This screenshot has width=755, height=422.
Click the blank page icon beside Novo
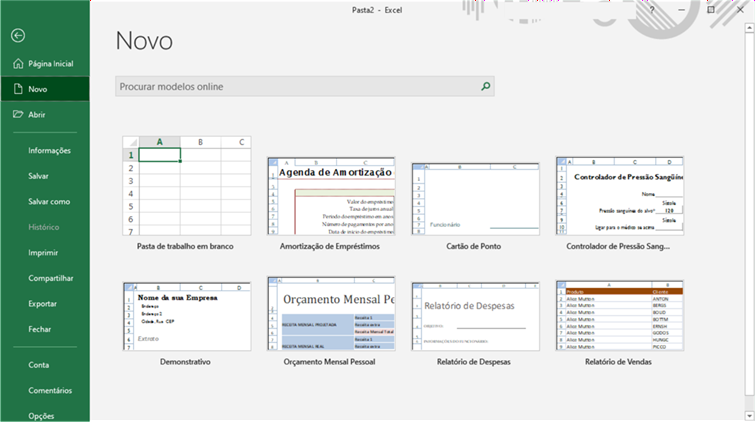pos(17,89)
